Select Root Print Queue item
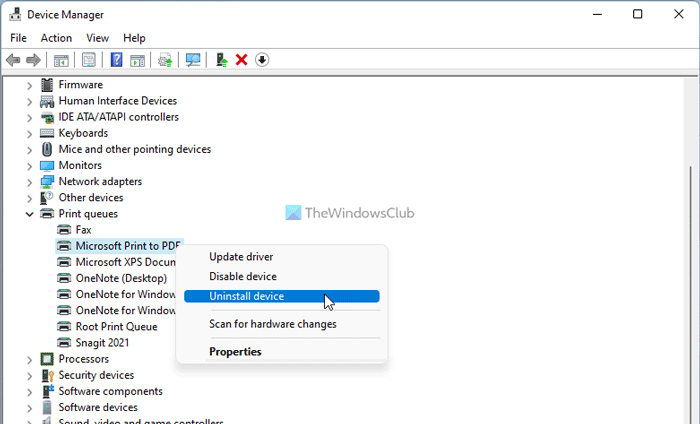The width and height of the screenshot is (700, 424). 107,327
